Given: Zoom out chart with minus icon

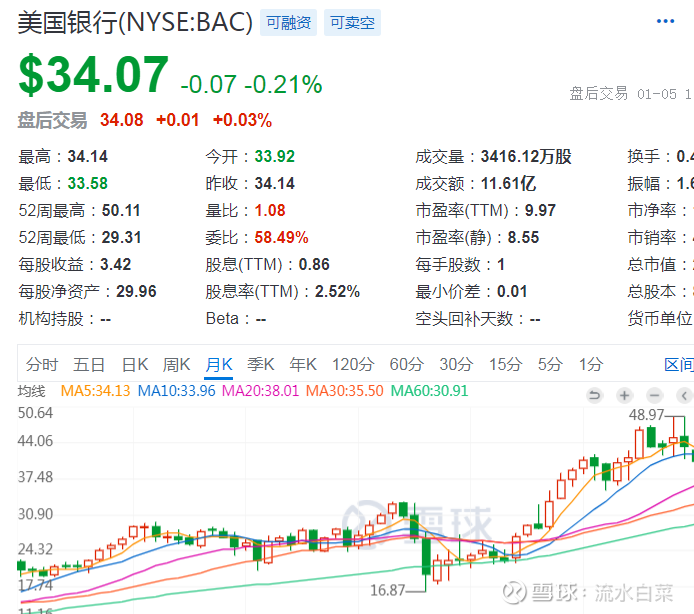Looking at the screenshot, I should point(655,395).
